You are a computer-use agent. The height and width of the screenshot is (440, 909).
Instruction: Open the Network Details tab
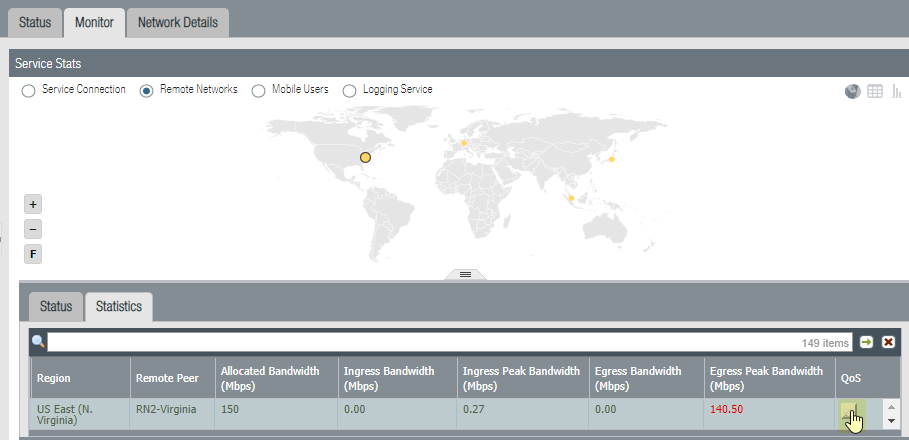[178, 22]
